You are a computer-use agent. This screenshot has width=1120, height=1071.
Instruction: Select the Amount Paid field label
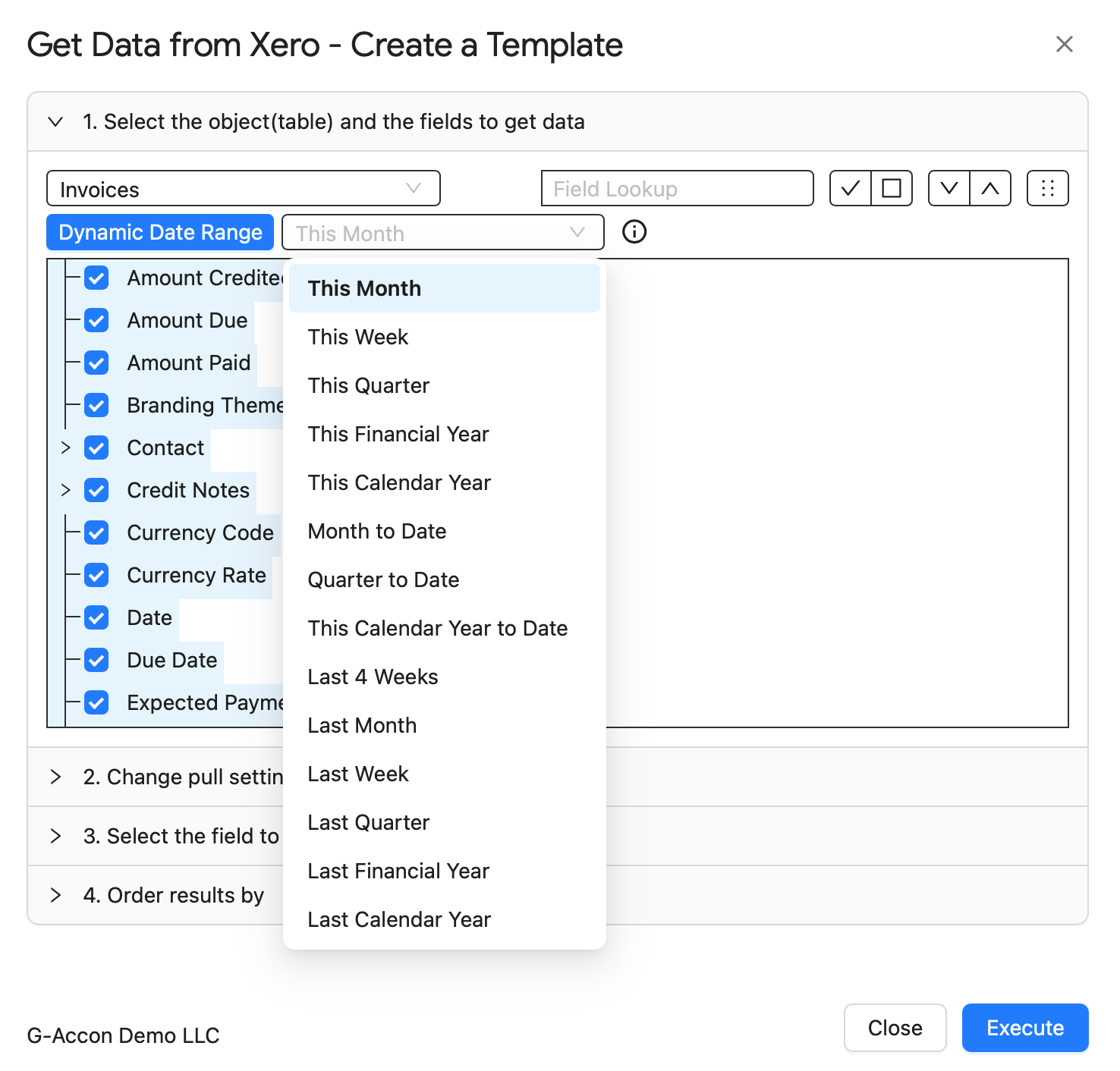click(x=189, y=363)
